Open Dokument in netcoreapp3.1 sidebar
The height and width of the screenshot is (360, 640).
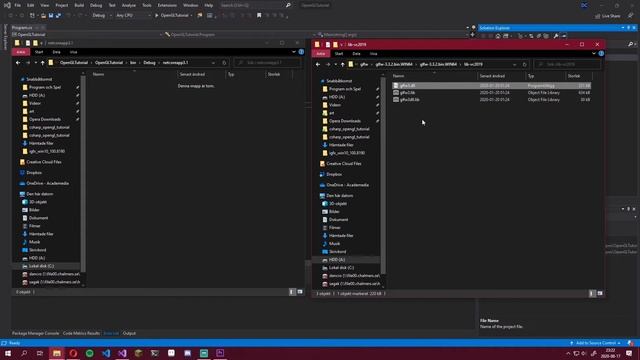click(38, 218)
